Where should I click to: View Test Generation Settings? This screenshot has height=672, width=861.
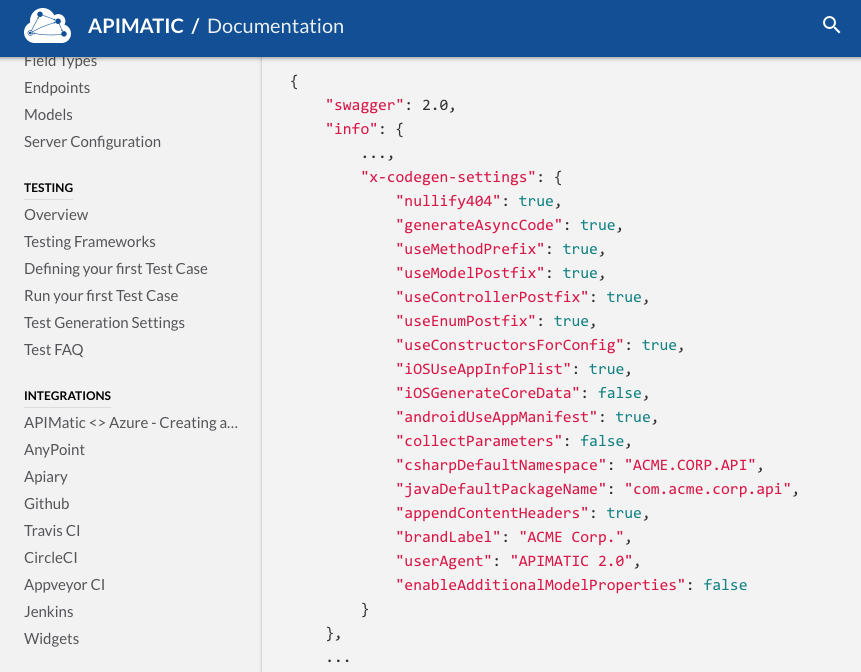[x=104, y=322]
